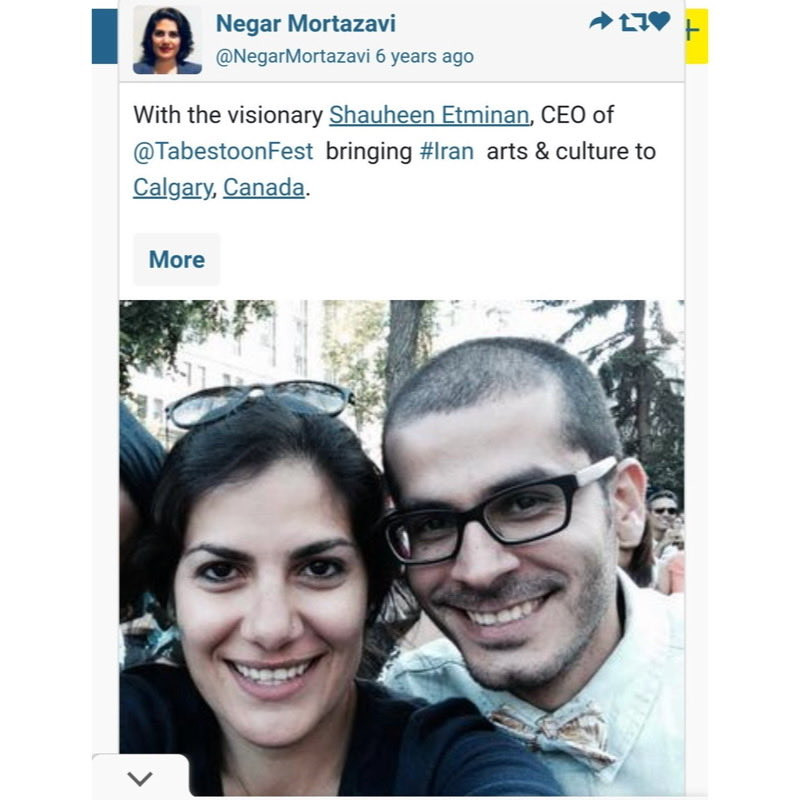Open the selfie photo attachment
The image size is (800, 800).
click(x=402, y=548)
